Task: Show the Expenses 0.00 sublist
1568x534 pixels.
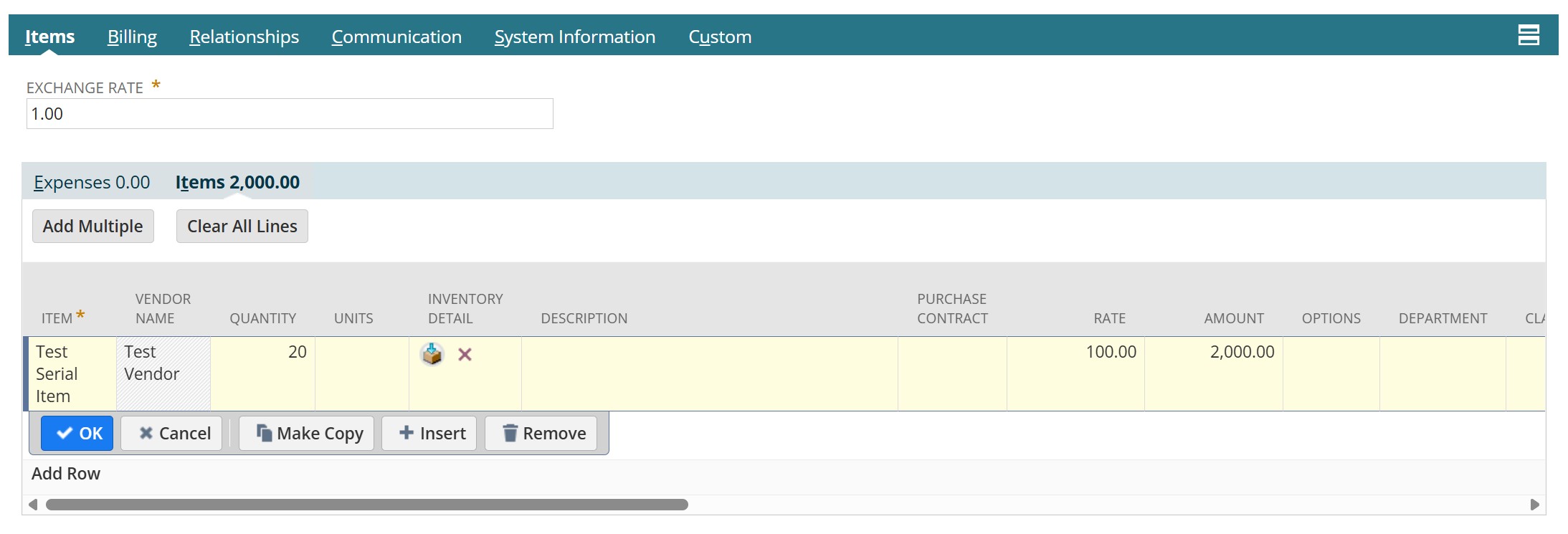Action: (x=92, y=183)
